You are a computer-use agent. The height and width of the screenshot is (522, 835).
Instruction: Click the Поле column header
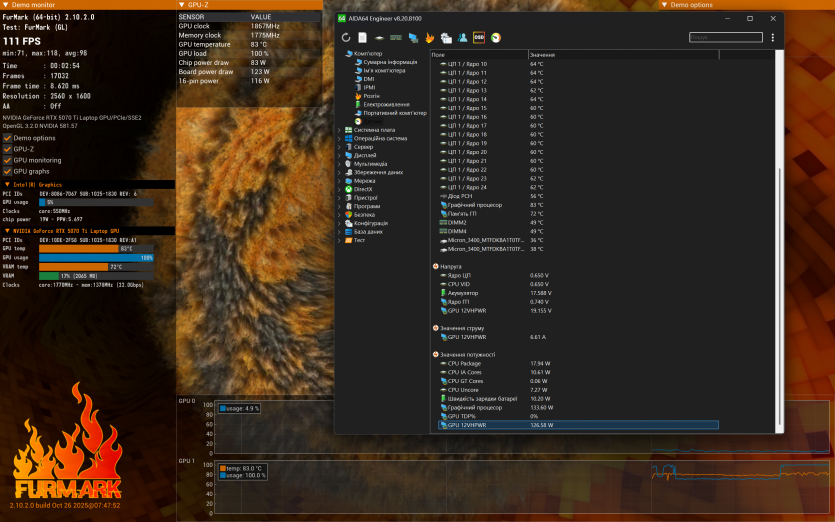pyautogui.click(x=437, y=54)
